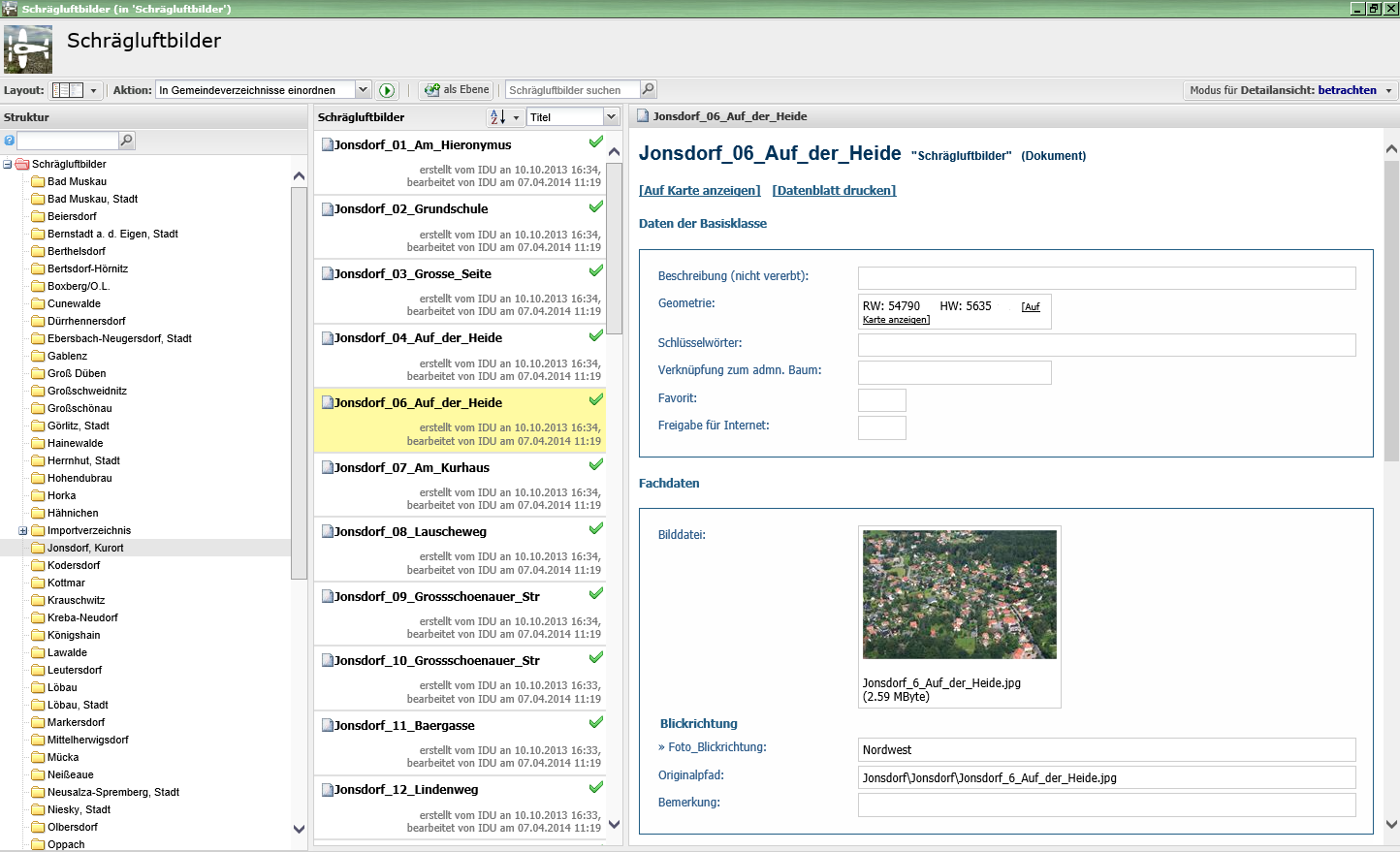The width and height of the screenshot is (1400, 852).
Task: Click the 'Auf Karte anzeigen' link under title
Action: coord(699,190)
